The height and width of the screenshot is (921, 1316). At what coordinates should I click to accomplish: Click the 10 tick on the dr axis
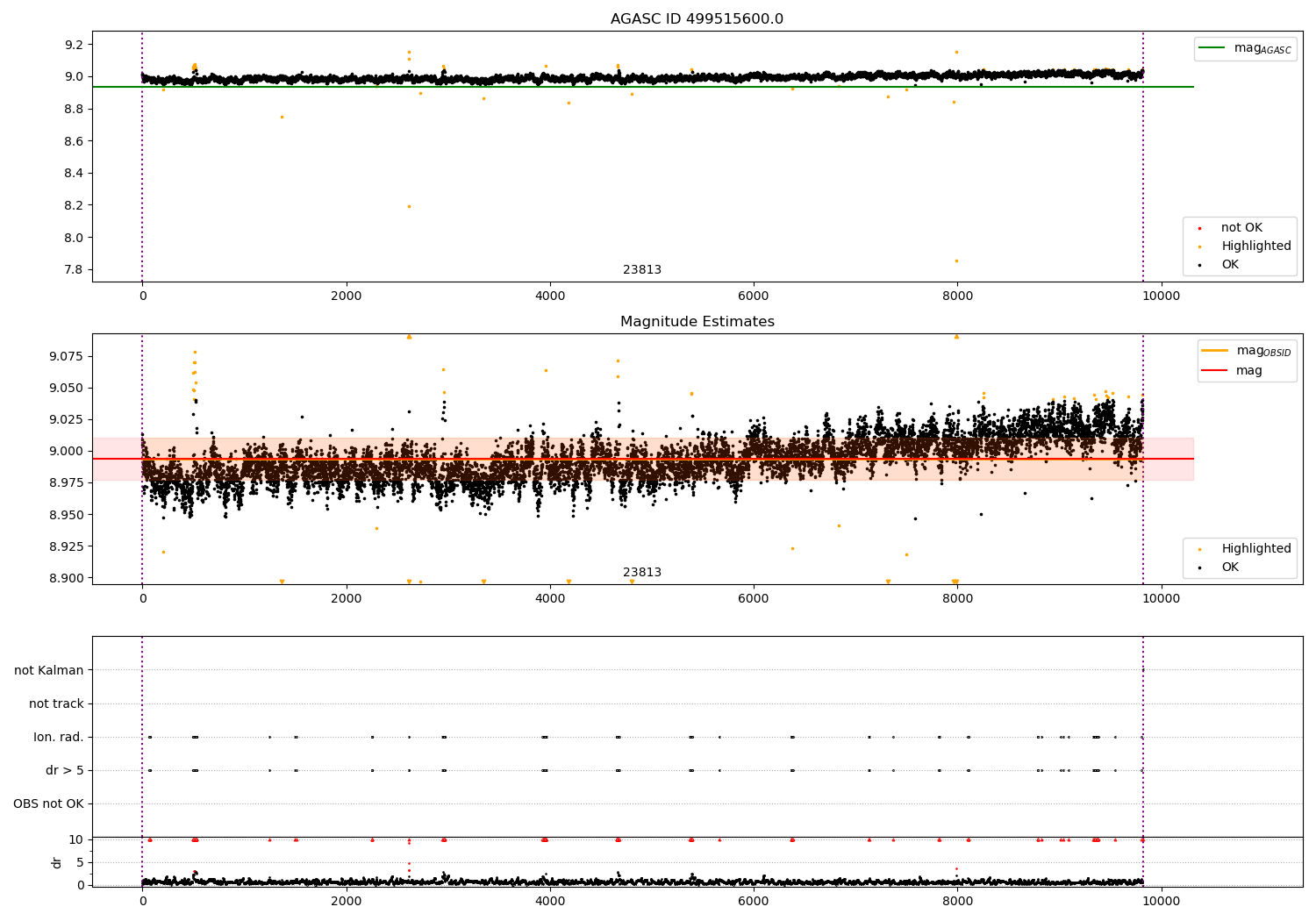pyautogui.click(x=76, y=840)
